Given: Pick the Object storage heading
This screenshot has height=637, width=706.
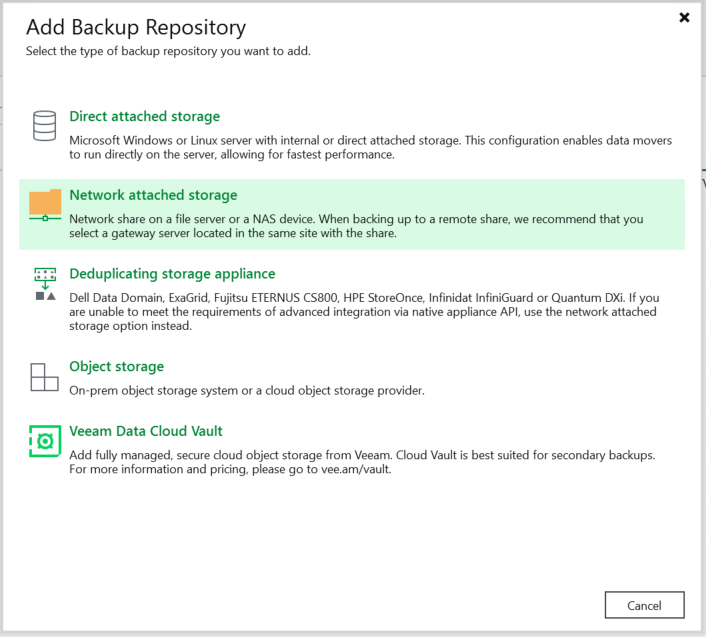Looking at the screenshot, I should pyautogui.click(x=117, y=366).
